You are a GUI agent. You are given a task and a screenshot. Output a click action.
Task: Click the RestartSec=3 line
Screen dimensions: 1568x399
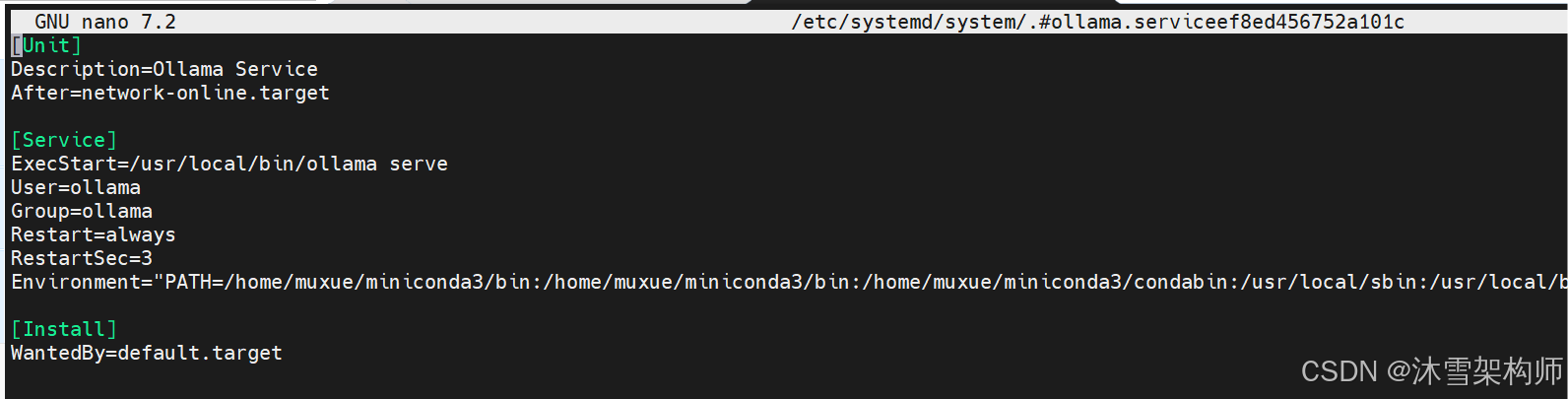pyautogui.click(x=82, y=258)
